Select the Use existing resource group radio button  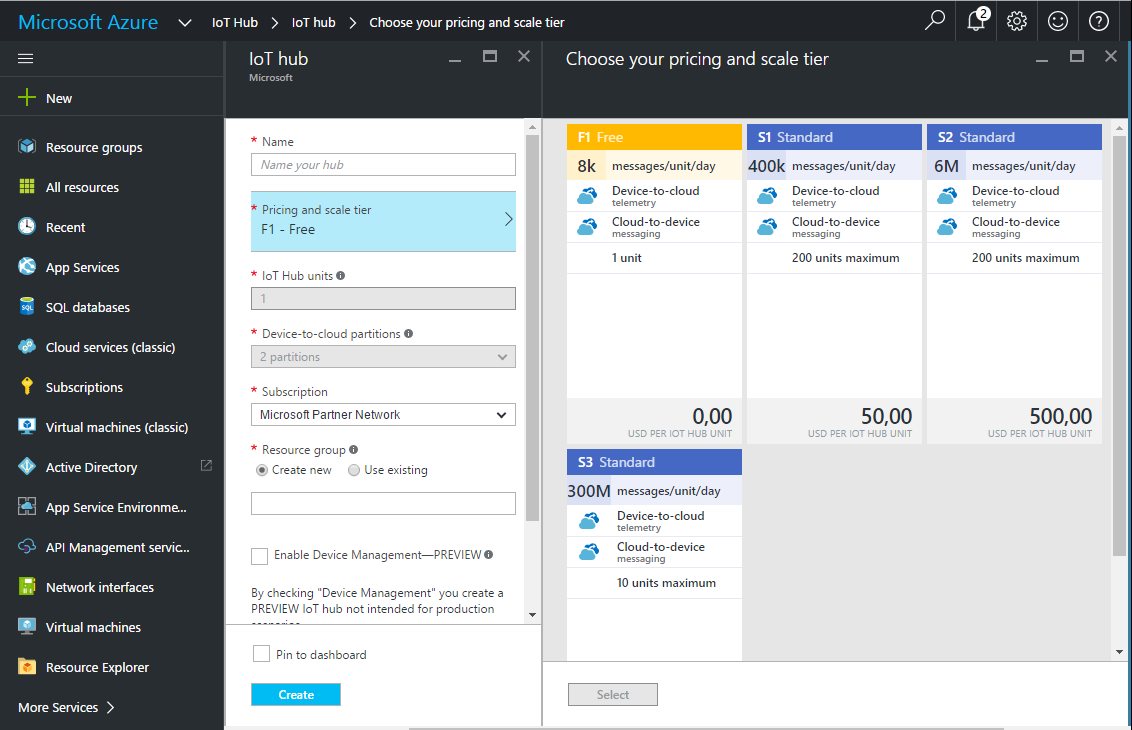(x=353, y=469)
